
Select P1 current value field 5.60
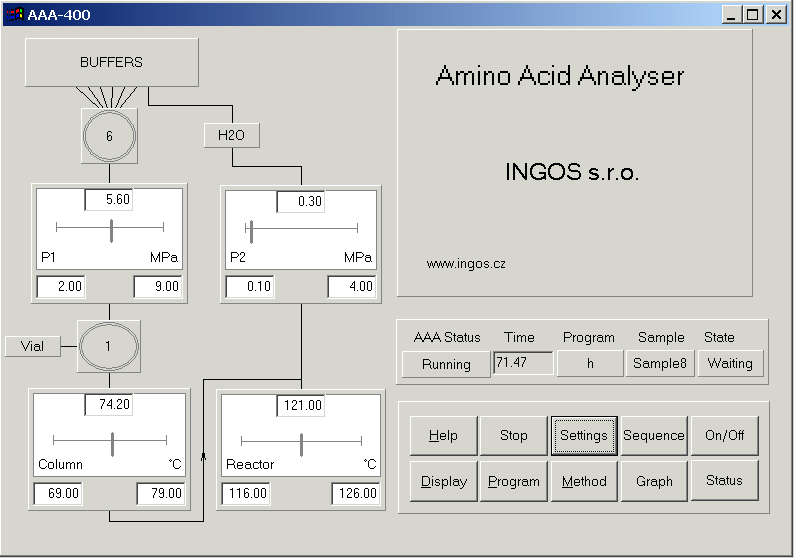(108, 200)
